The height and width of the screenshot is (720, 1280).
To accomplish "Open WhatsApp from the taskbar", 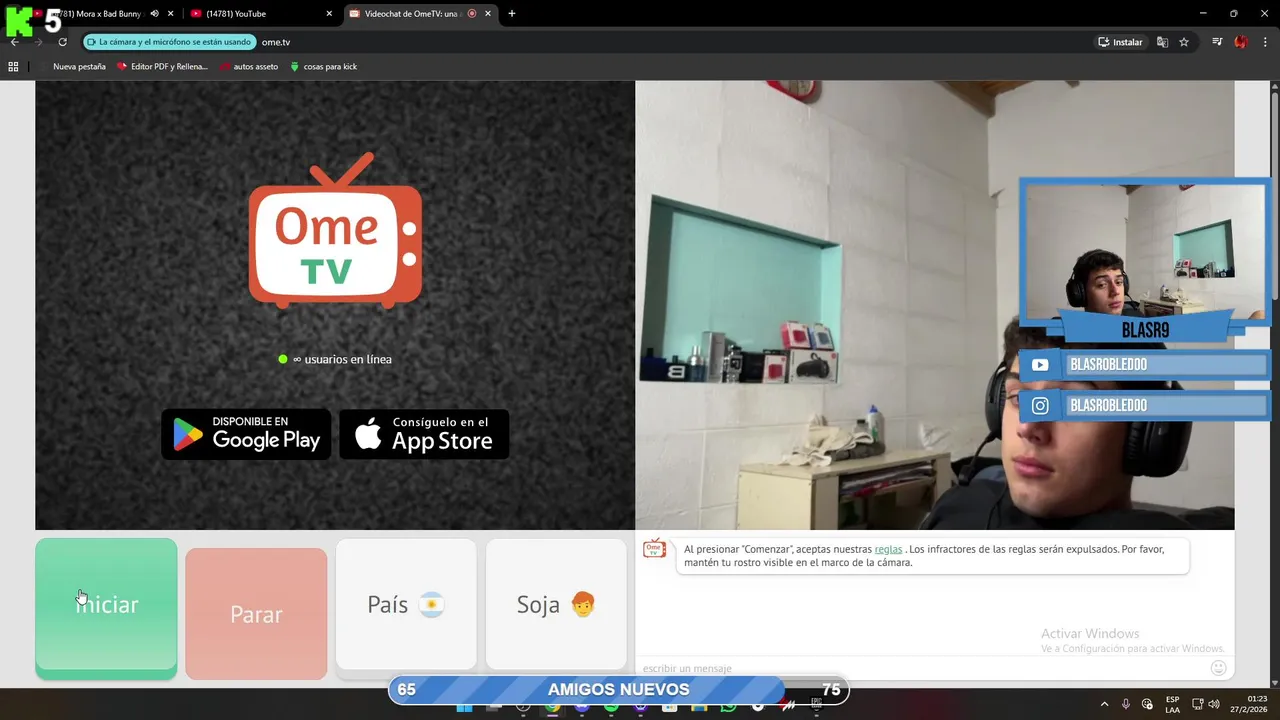I will (728, 705).
